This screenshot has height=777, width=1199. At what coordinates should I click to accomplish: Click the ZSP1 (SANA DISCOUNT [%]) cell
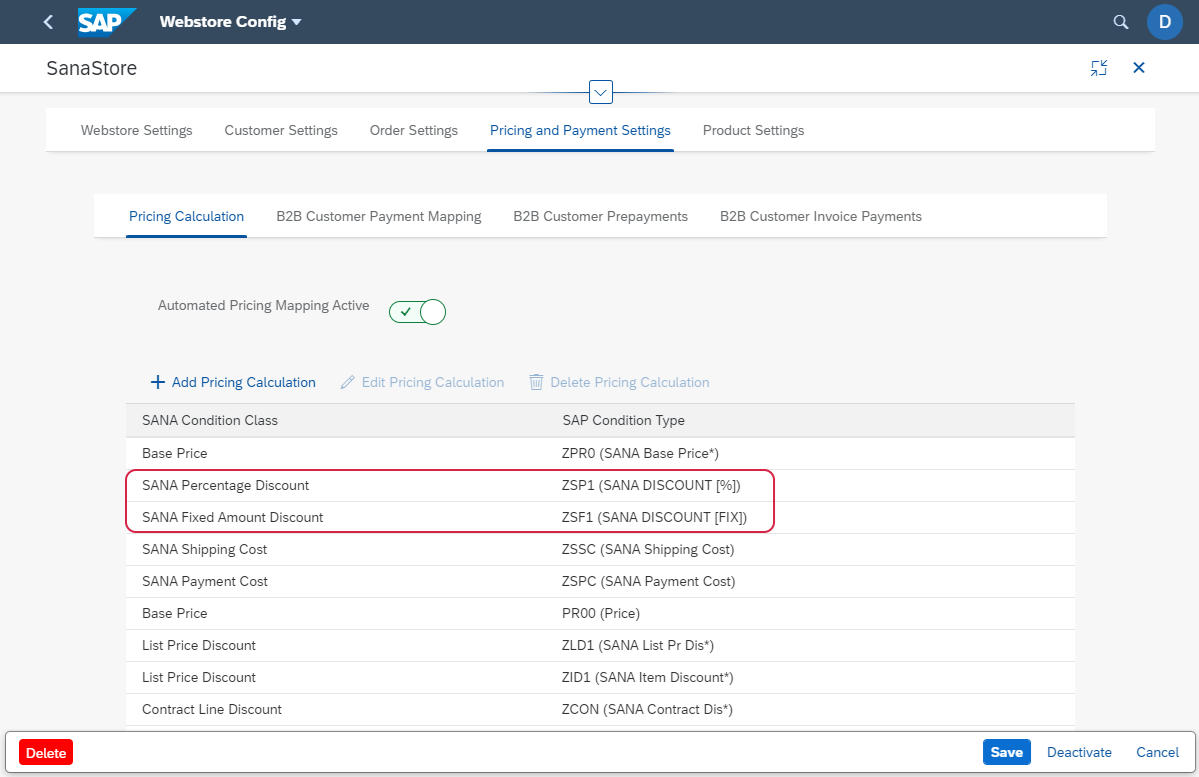pos(651,486)
